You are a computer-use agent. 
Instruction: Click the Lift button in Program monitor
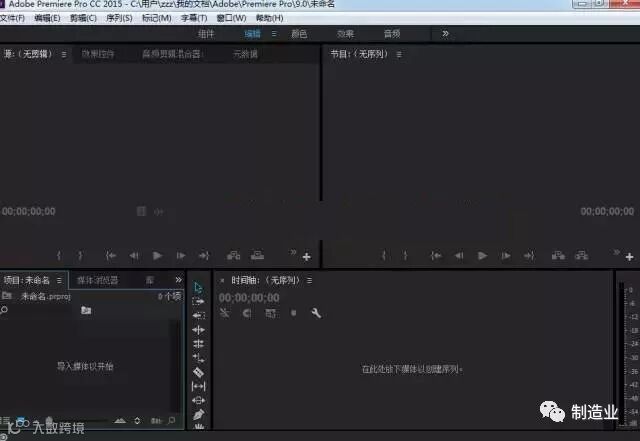(558, 256)
